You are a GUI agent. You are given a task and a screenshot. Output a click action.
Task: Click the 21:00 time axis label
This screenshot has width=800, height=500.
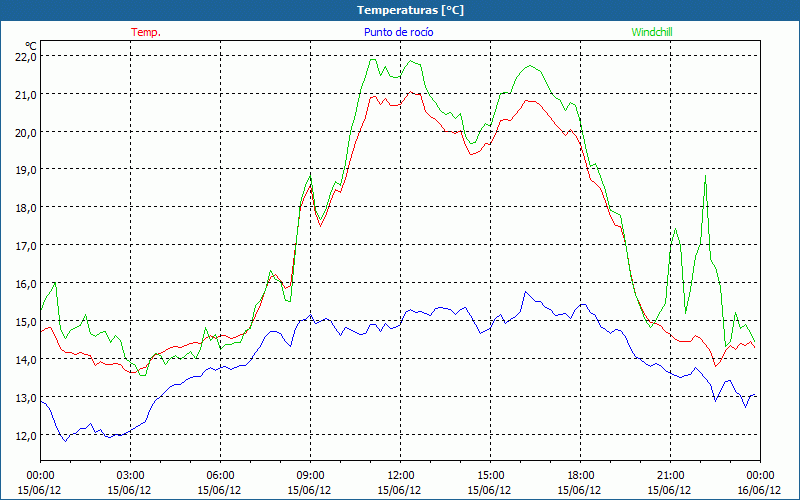pyautogui.click(x=670, y=476)
